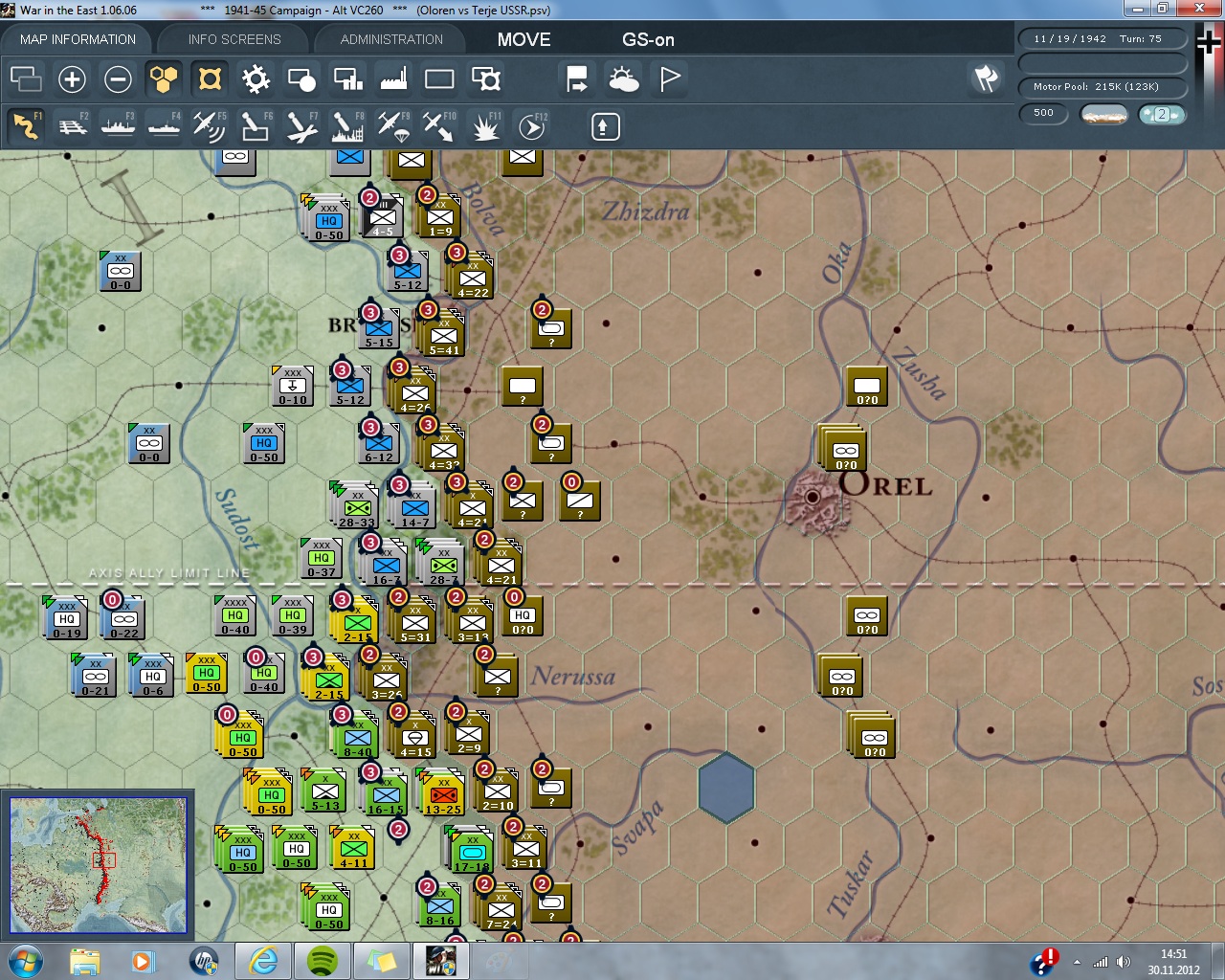Select the Soviet stack northwest of Orel
Viewport: 1225px width, 980px height.
click(x=843, y=448)
